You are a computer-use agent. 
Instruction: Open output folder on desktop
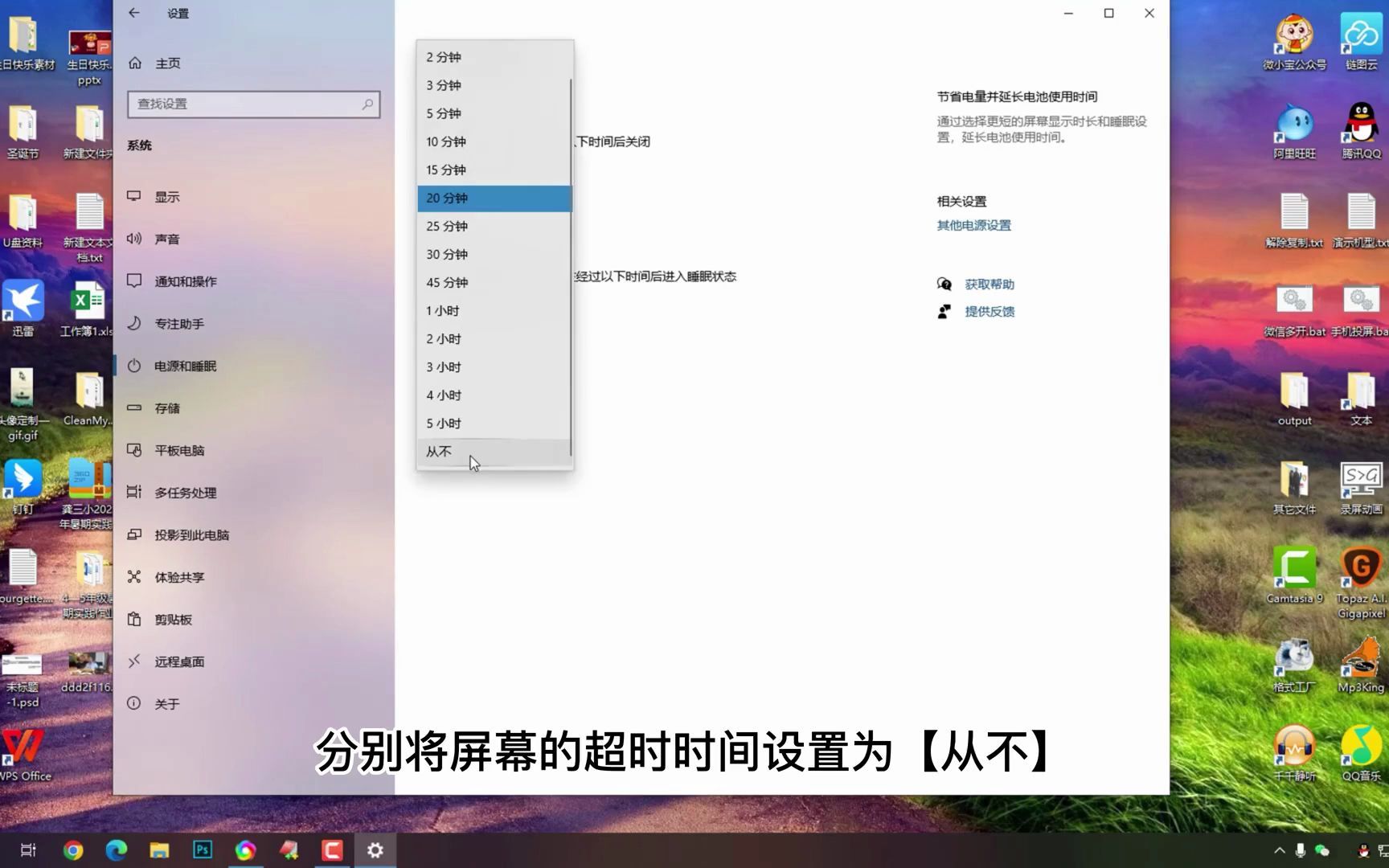1294,398
